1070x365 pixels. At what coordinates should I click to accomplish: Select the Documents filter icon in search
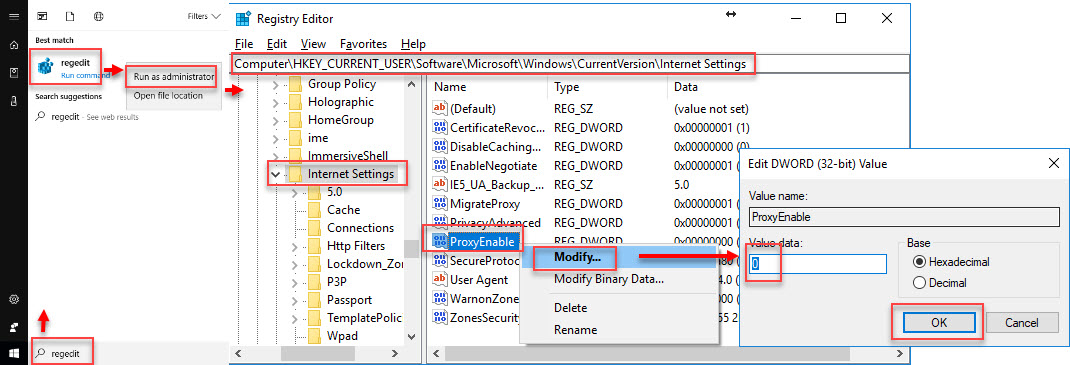[70, 16]
